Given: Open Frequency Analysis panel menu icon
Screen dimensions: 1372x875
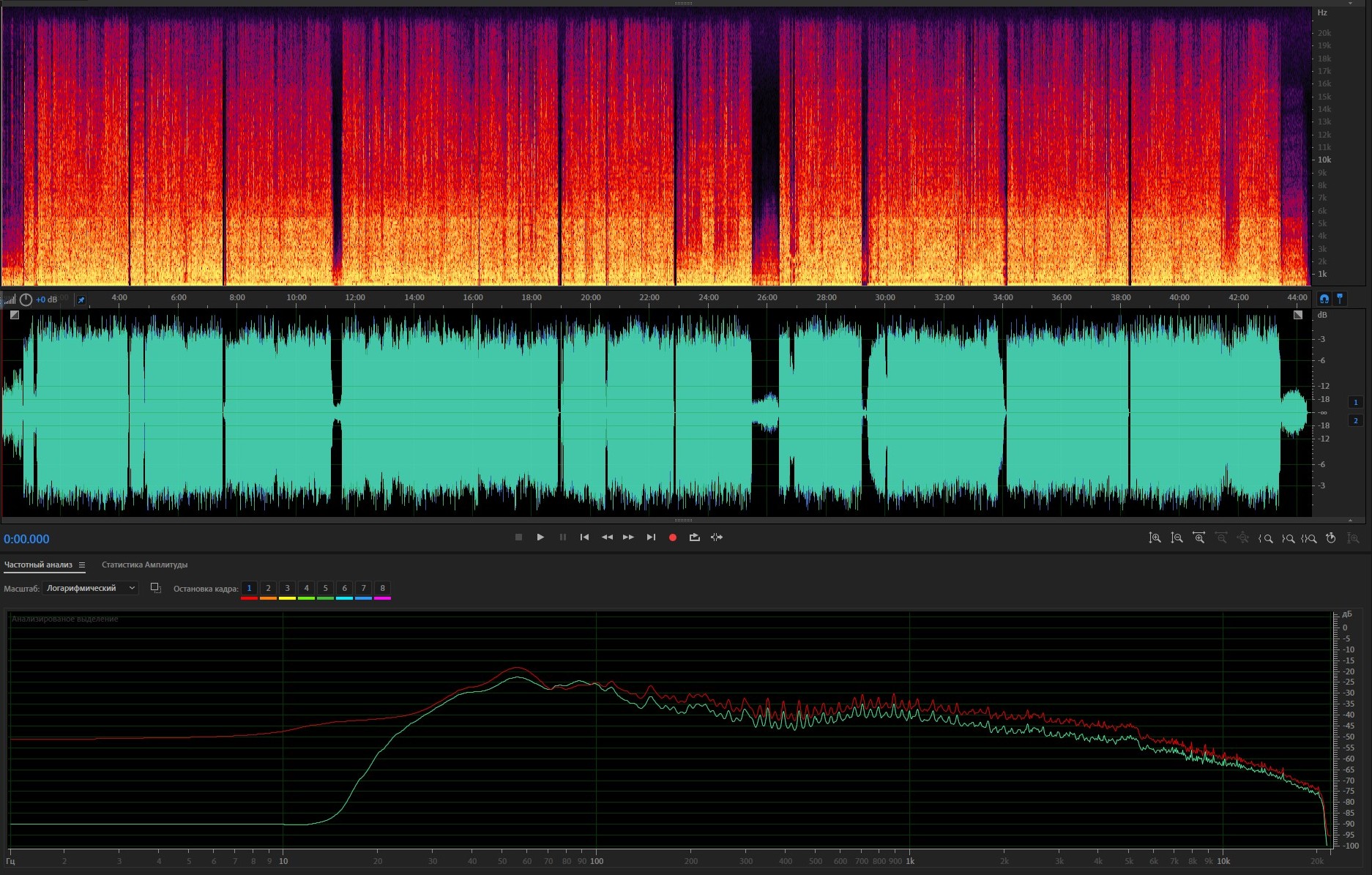Looking at the screenshot, I should [82, 565].
